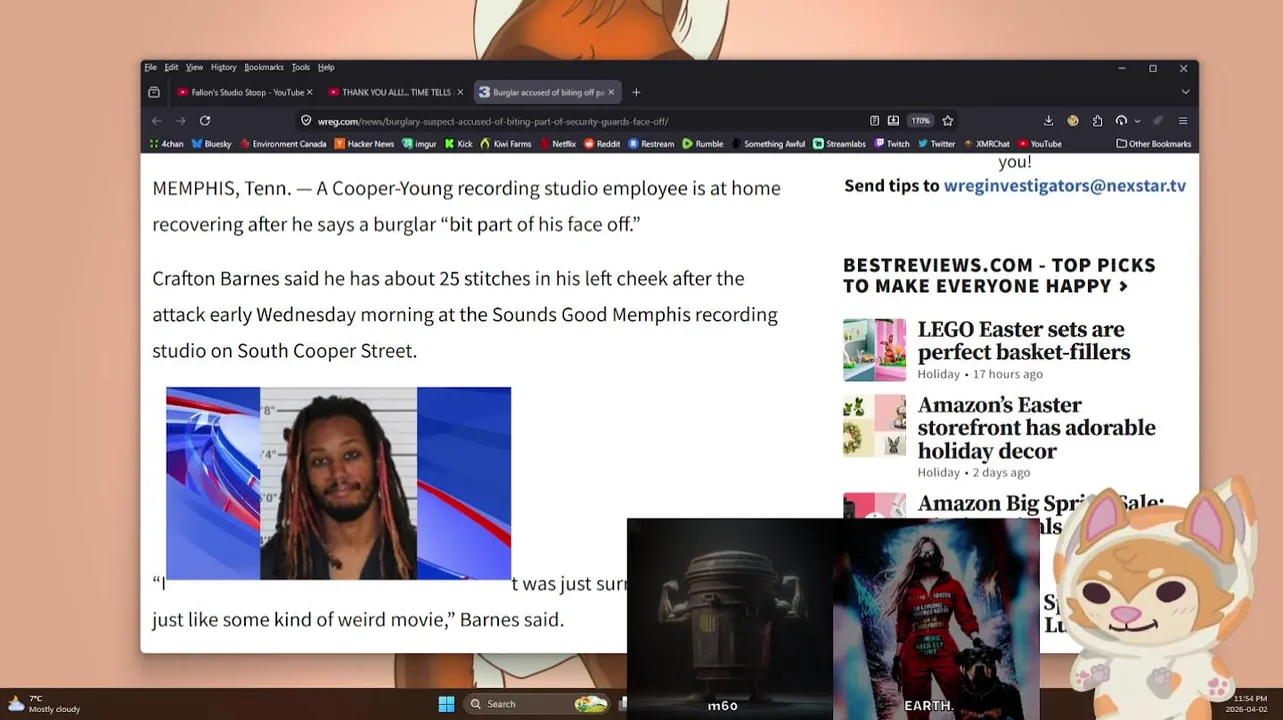This screenshot has width=1283, height=720.
Task: Open the Rumble bookmark
Action: (703, 144)
